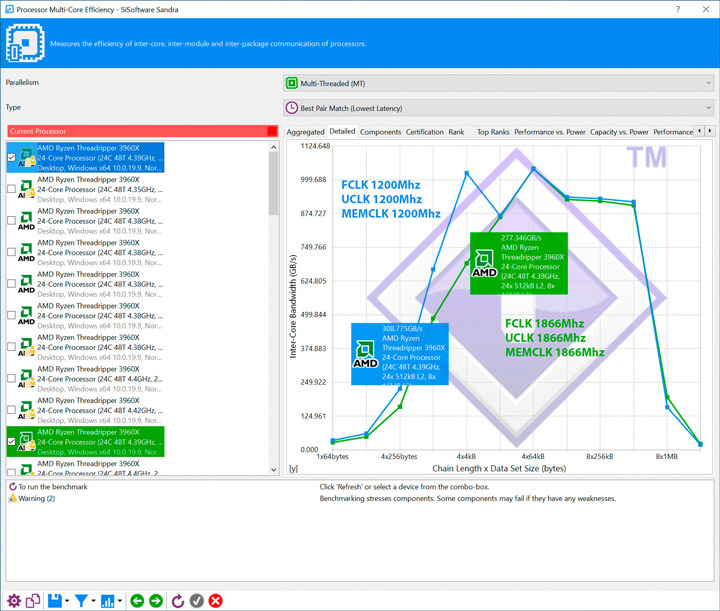Viewport: 720px width, 611px height.
Task: Open the Rank tab
Action: pyautogui.click(x=456, y=132)
